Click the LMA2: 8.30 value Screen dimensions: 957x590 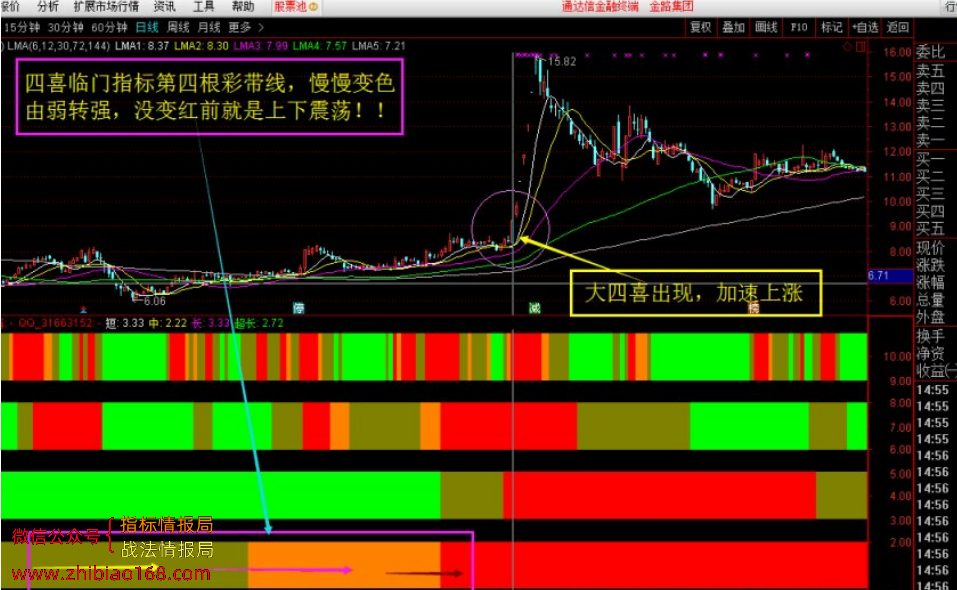click(x=201, y=46)
